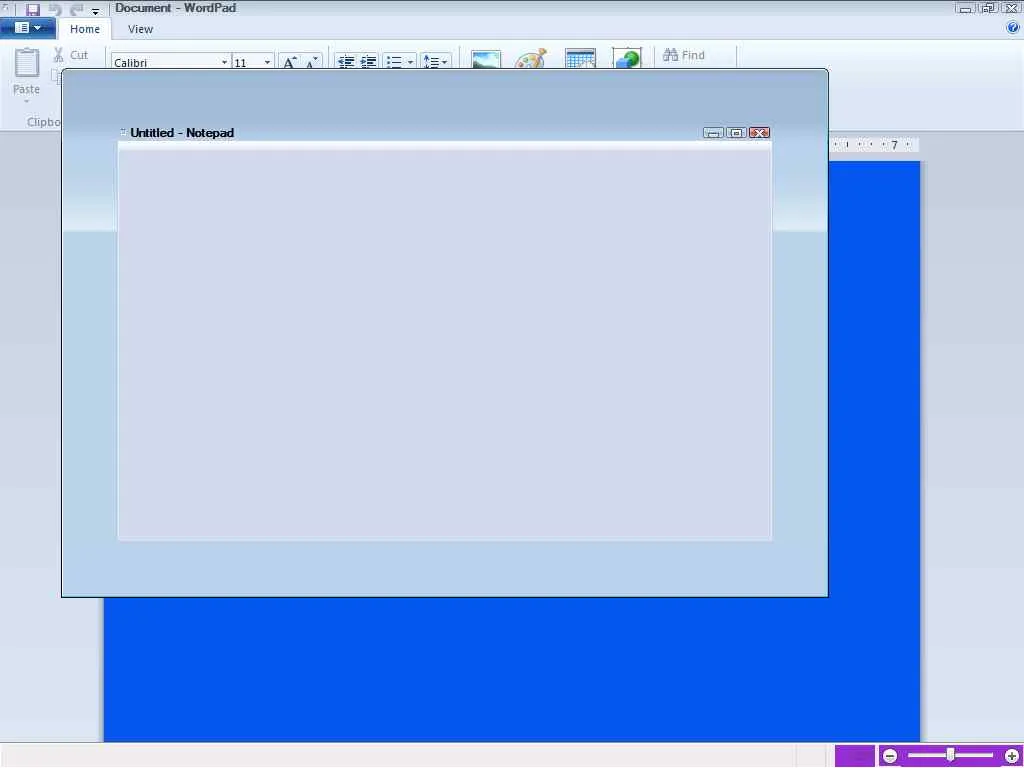
Task: Click the Paint drawing palette icon
Action: [x=530, y=59]
